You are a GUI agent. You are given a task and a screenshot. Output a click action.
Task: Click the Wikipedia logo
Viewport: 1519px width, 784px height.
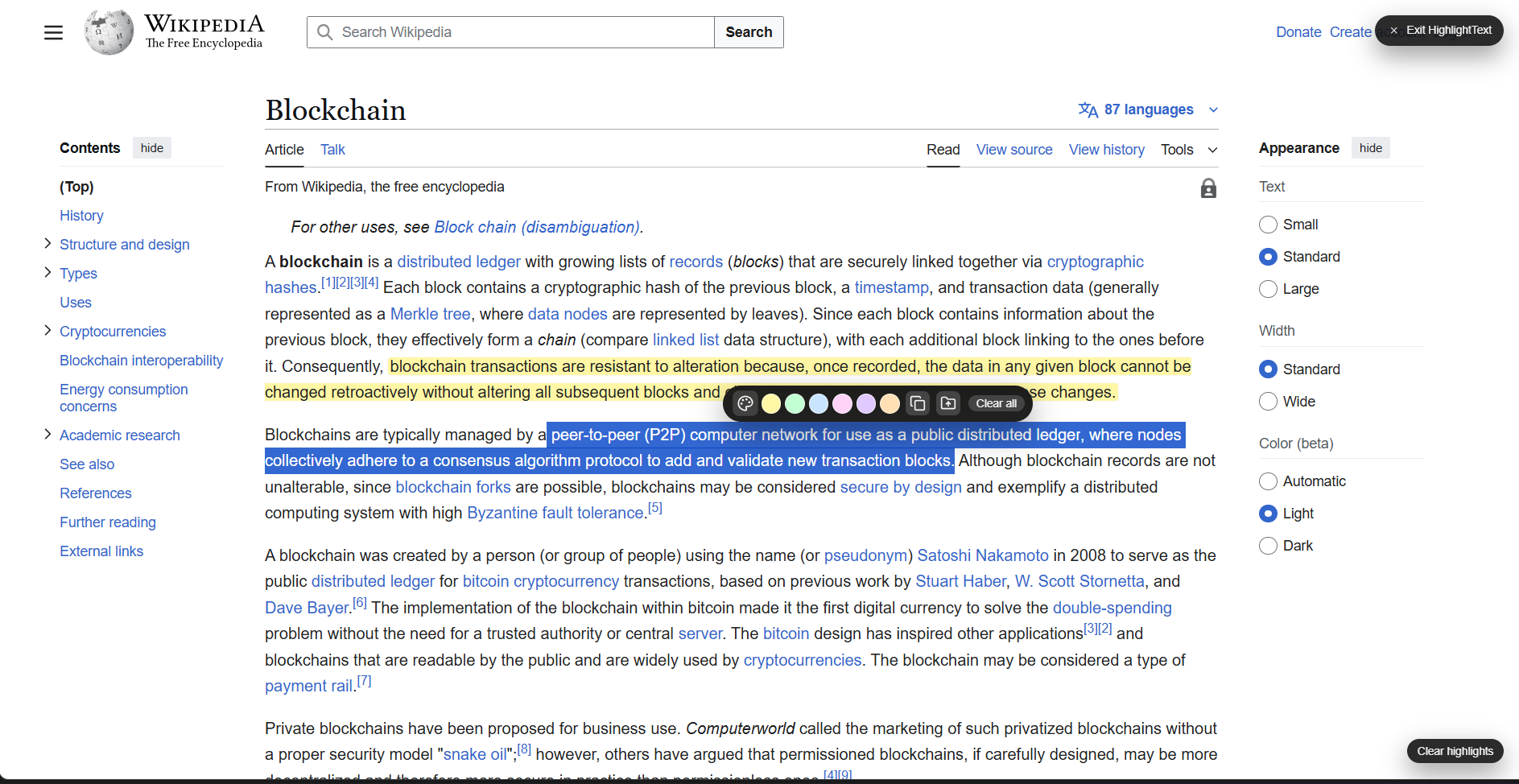click(109, 32)
